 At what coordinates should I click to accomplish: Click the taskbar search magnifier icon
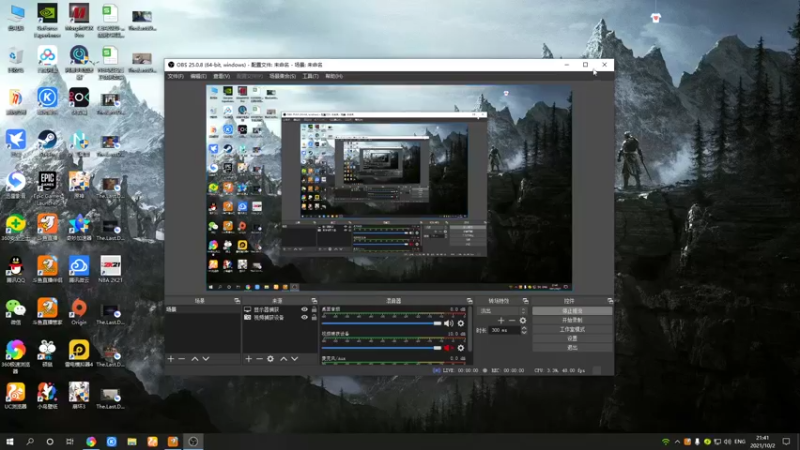point(30,441)
